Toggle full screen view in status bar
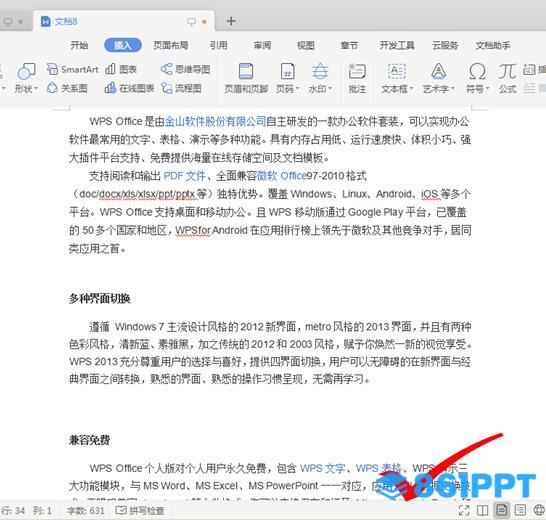This screenshot has height=520, width=546. pyautogui.click(x=464, y=510)
